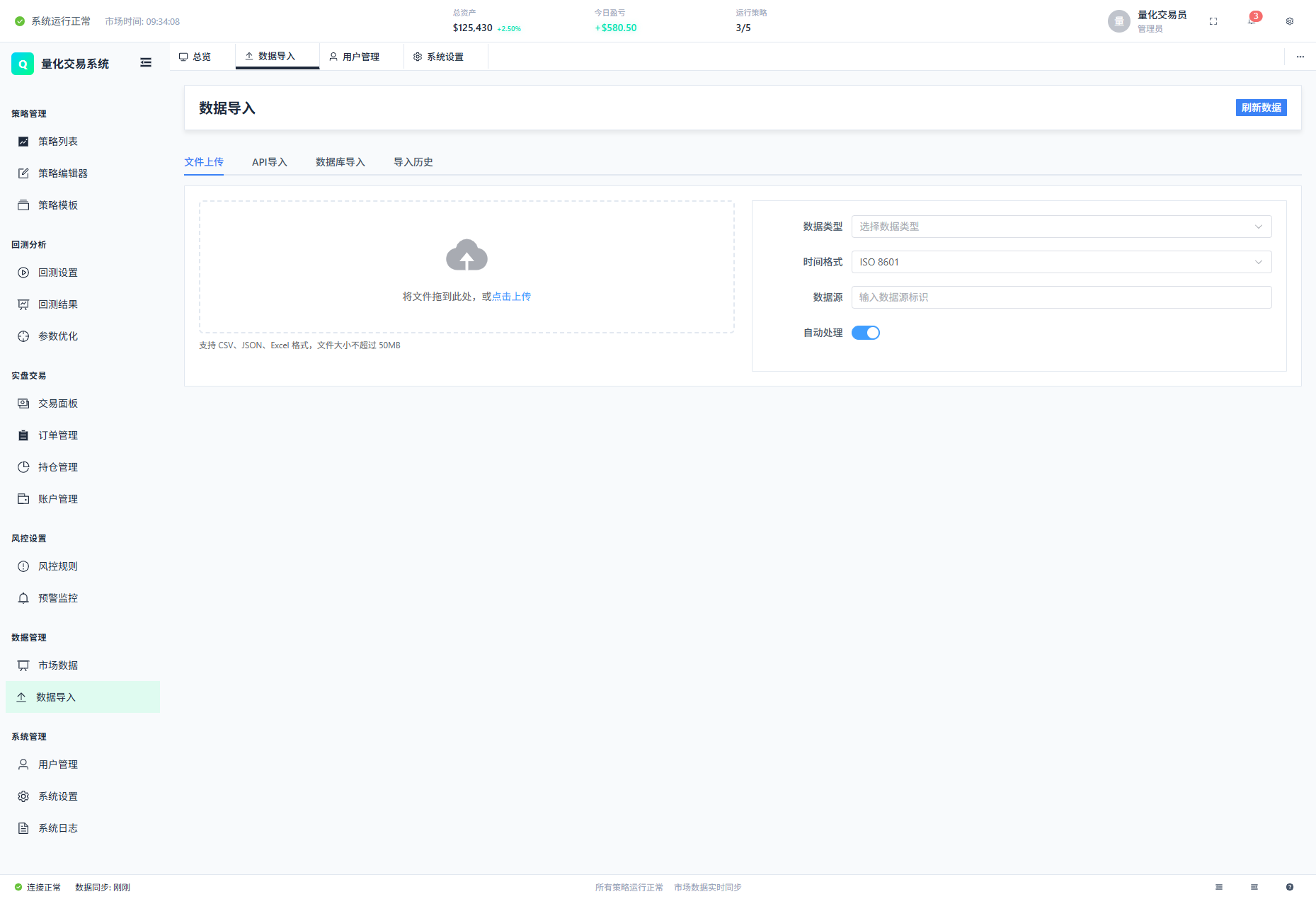Open the 导入历史 sub-tab

tap(413, 162)
